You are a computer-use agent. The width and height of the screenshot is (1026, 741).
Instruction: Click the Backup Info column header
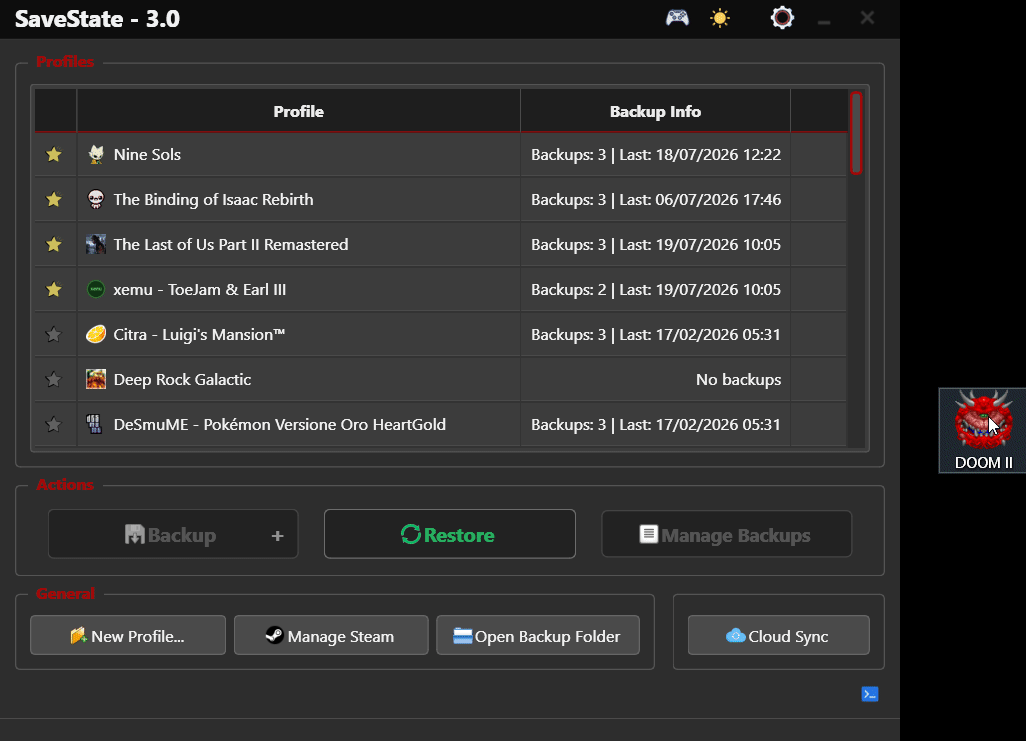655,111
